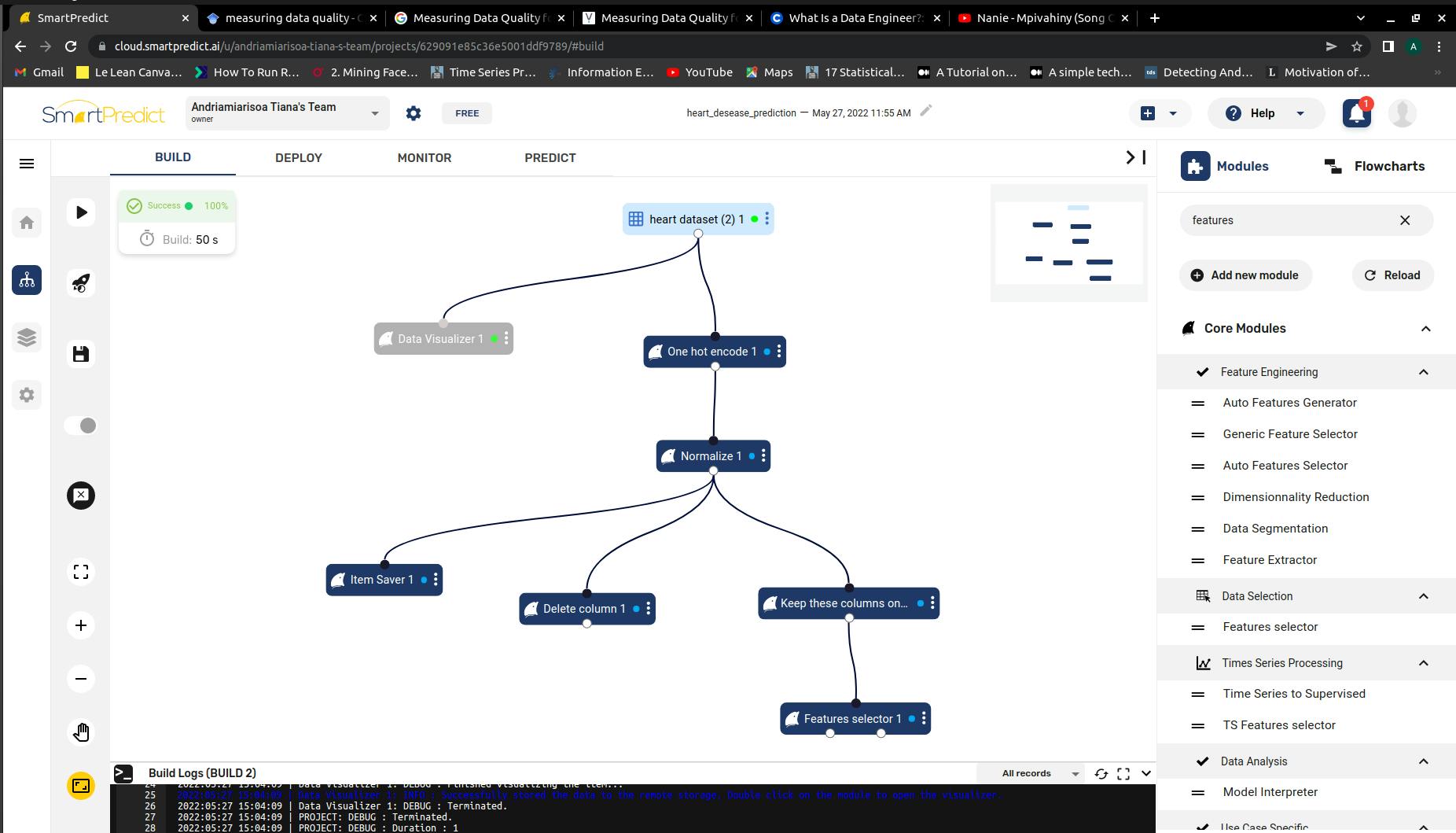The image size is (1456, 833).
Task: Select Auto Features Generator module
Action: point(1289,403)
